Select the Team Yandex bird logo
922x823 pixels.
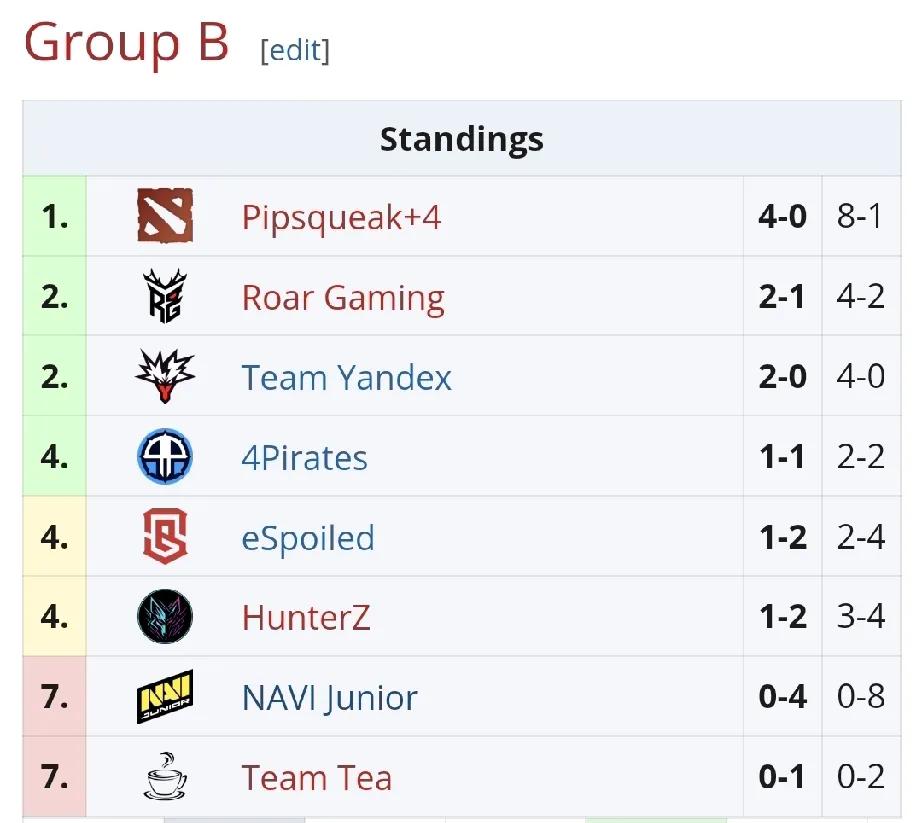tap(165, 376)
